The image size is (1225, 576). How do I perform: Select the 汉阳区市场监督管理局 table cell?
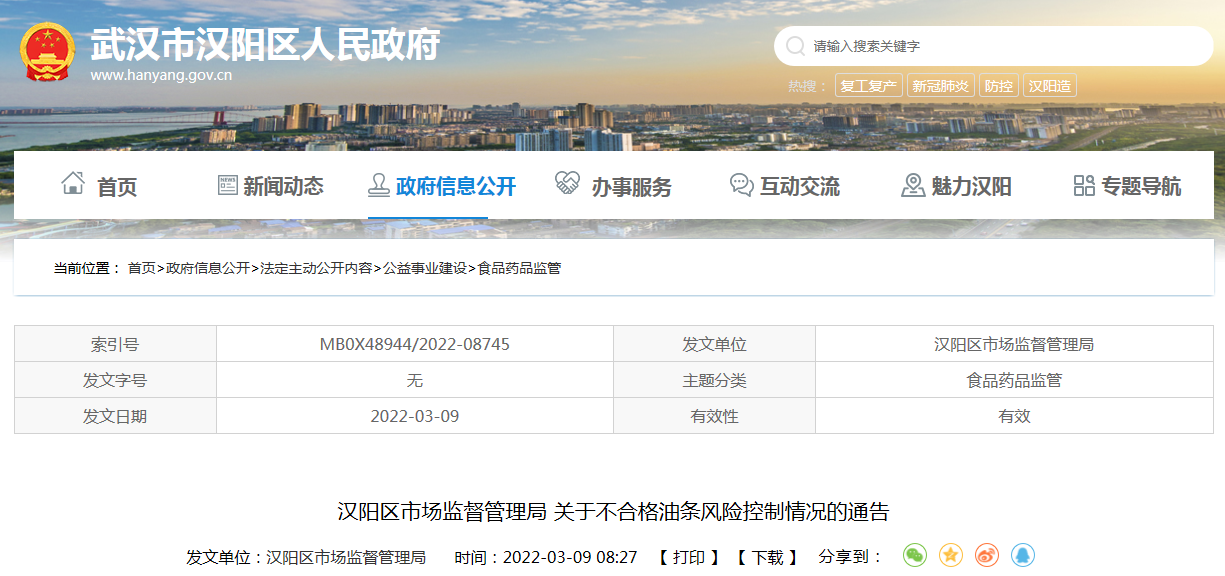1014,344
